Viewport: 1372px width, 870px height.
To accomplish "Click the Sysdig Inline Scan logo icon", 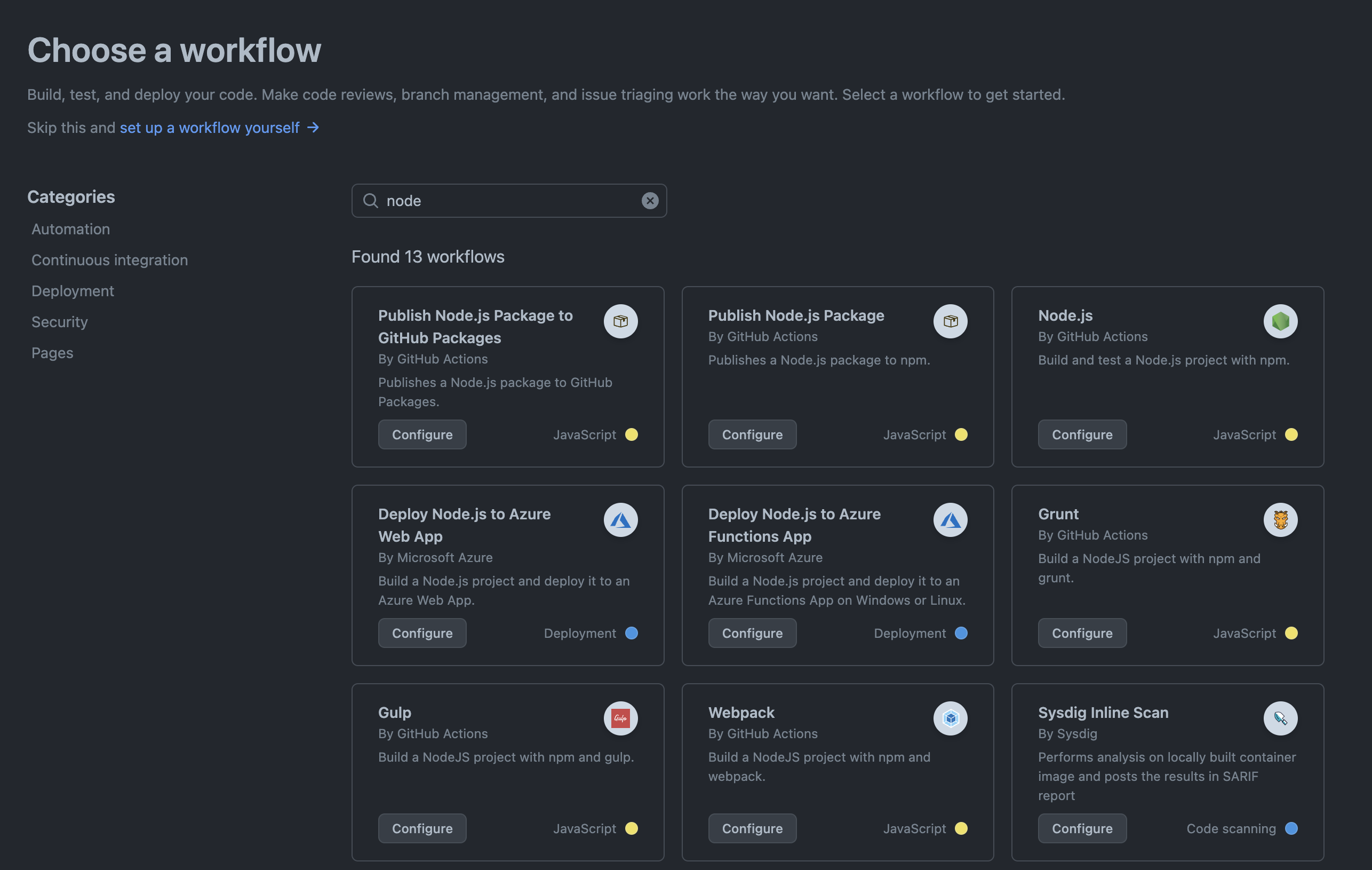I will 1280,718.
